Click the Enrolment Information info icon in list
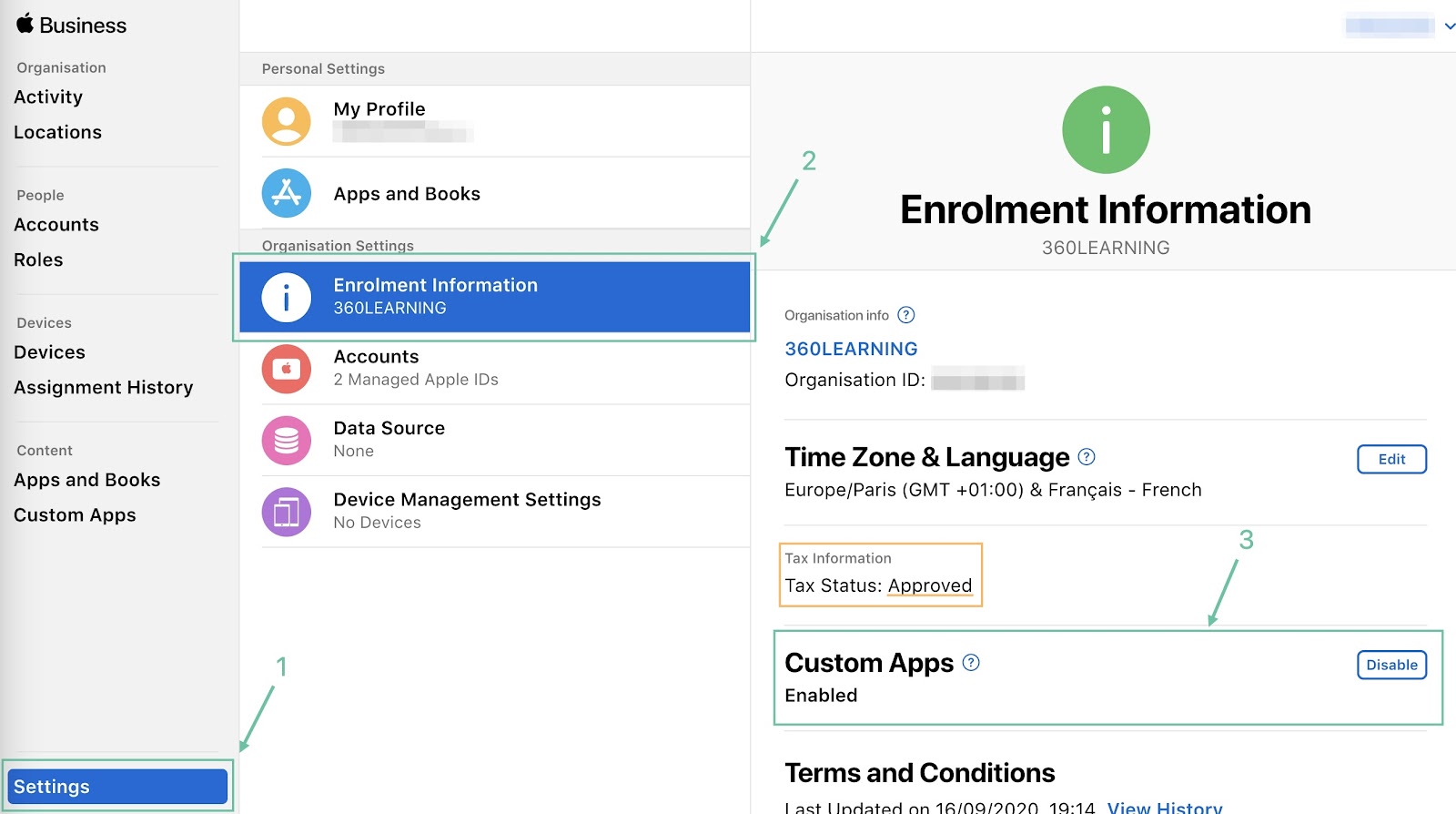1456x814 pixels. coord(287,297)
